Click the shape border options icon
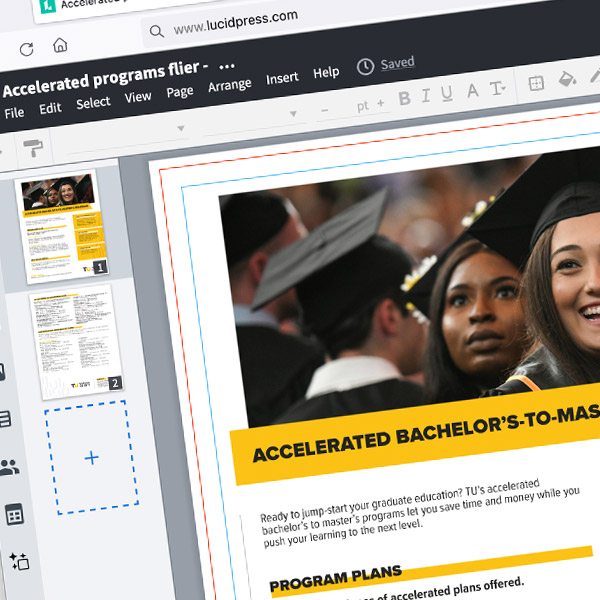 tap(536, 83)
